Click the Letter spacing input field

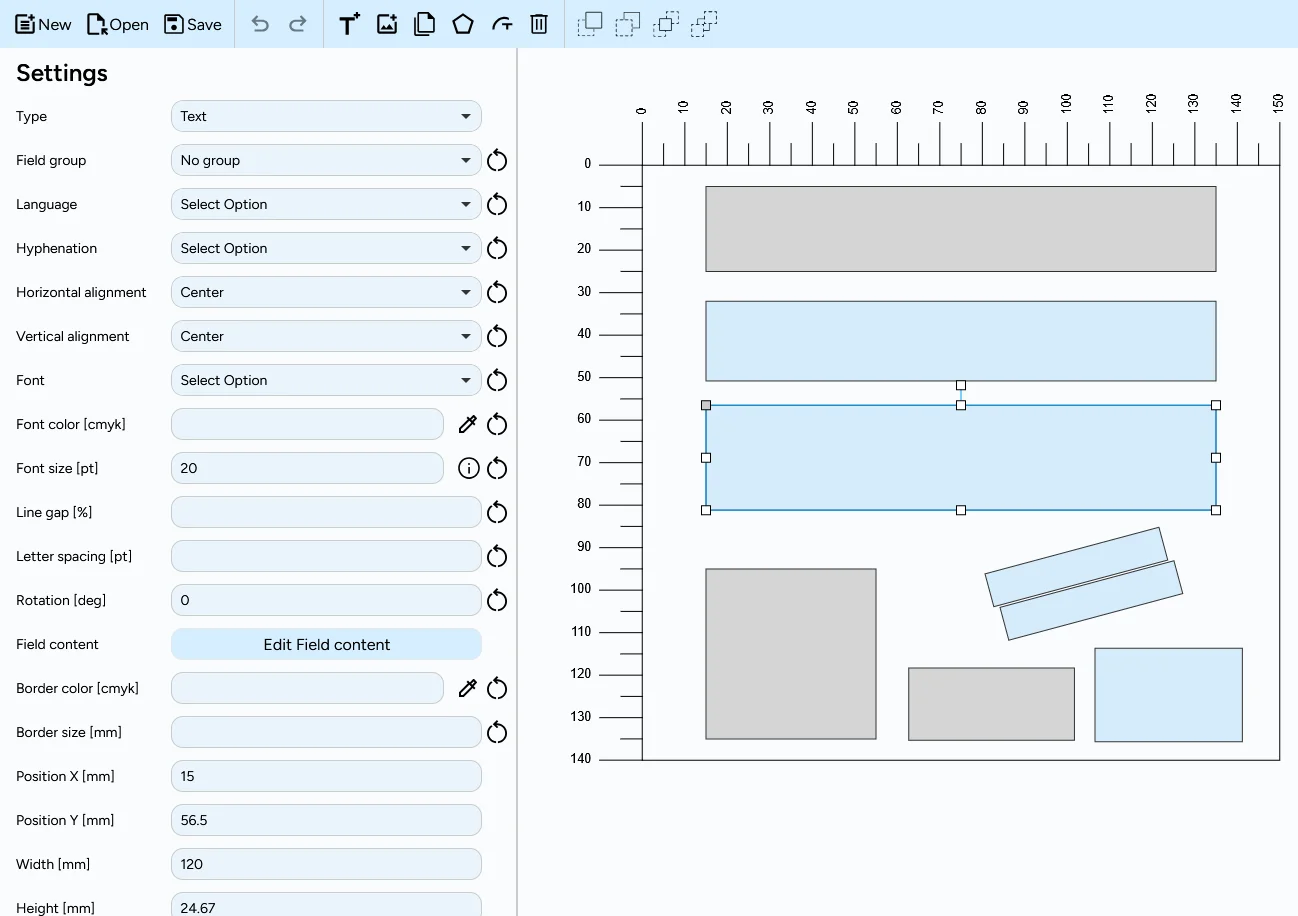click(326, 556)
